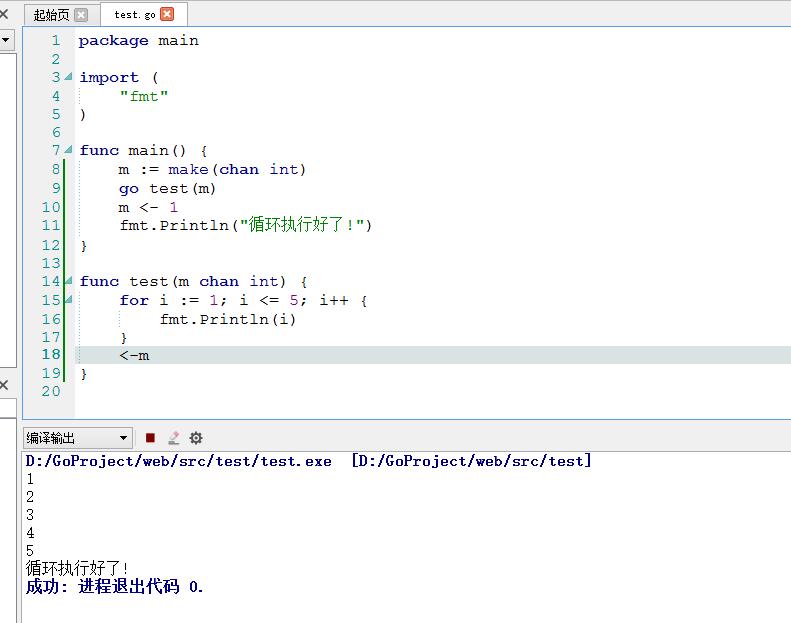Place cursor on 'package main' line
Image resolution: width=791 pixels, height=623 pixels.
coord(139,40)
